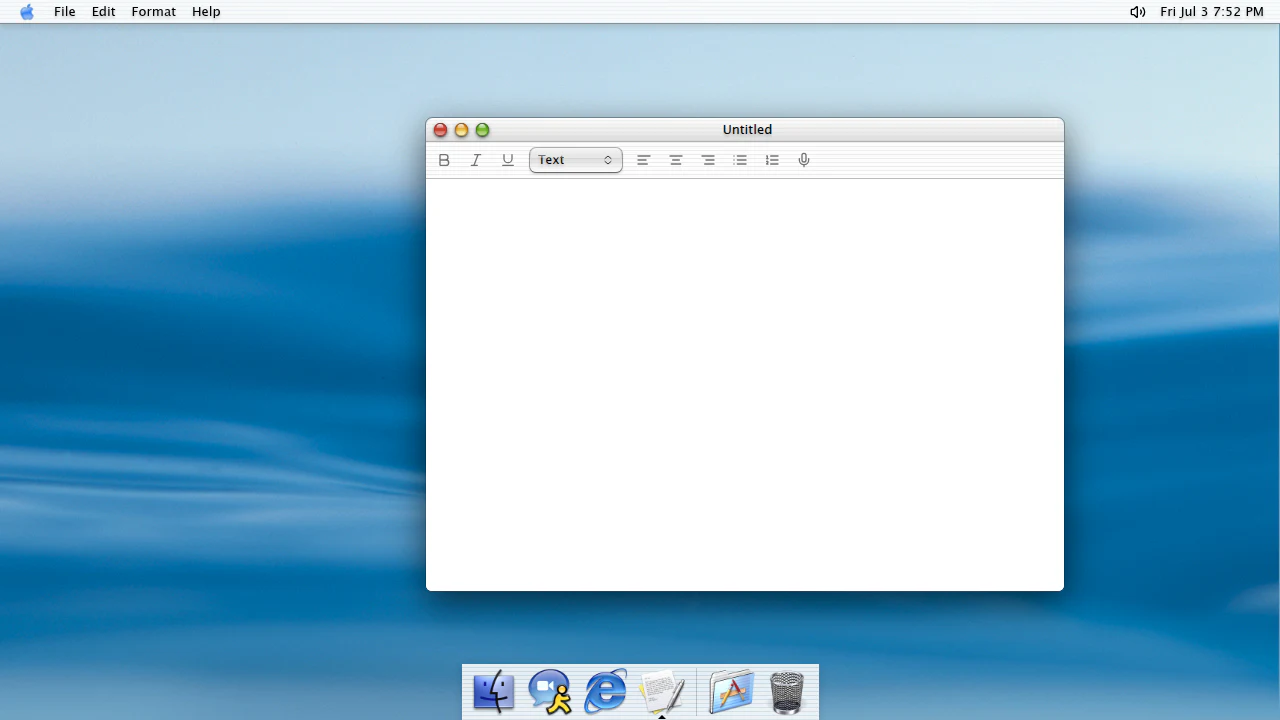The image size is (1280, 720).
Task: Toggle bold formatting in toolbar
Action: [444, 160]
